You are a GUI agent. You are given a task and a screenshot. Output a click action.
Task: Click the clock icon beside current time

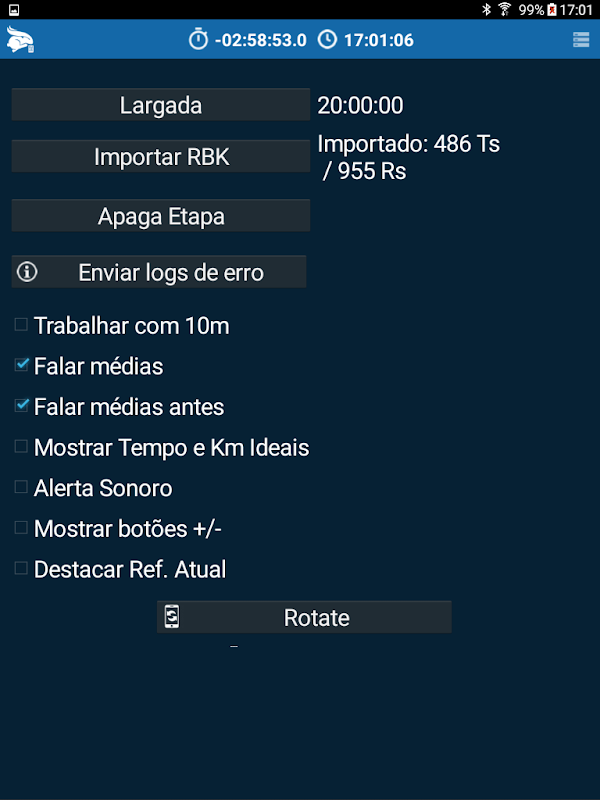click(x=327, y=40)
